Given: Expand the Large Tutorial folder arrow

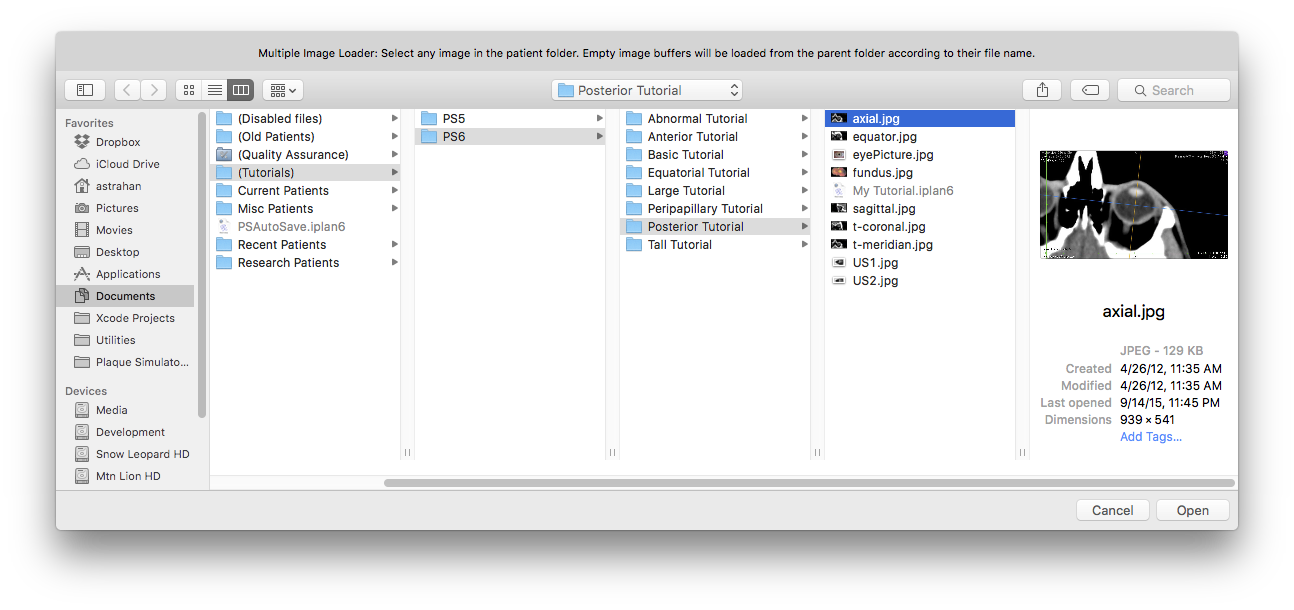Looking at the screenshot, I should point(805,191).
